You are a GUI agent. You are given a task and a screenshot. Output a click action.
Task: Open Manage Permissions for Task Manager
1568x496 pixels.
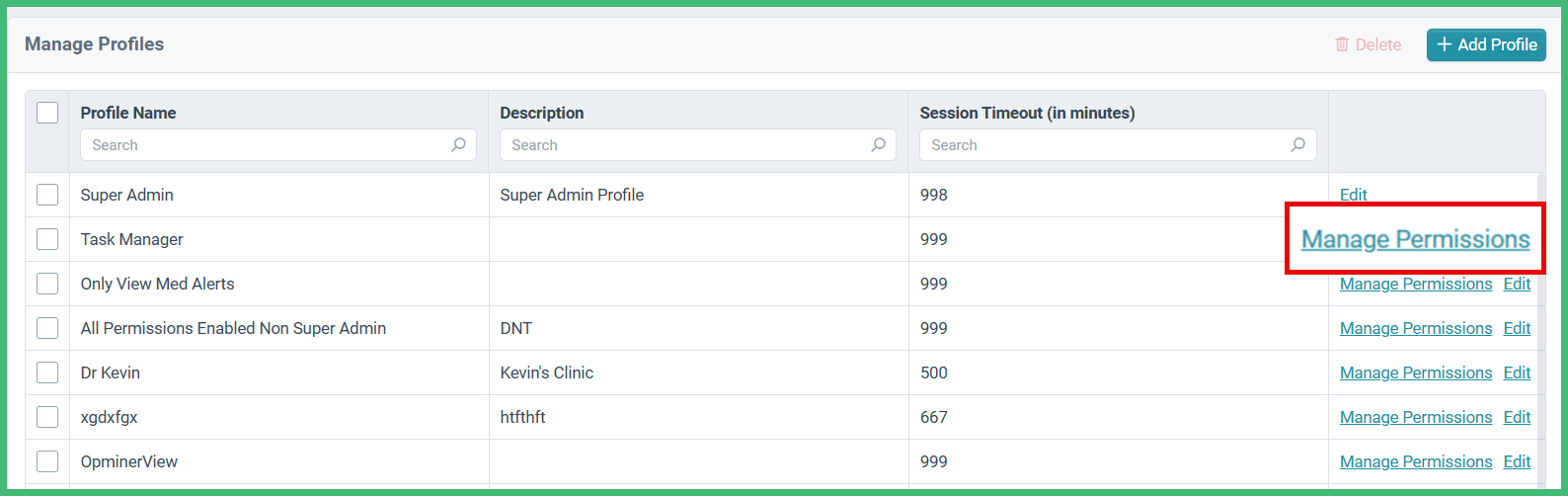click(x=1415, y=239)
